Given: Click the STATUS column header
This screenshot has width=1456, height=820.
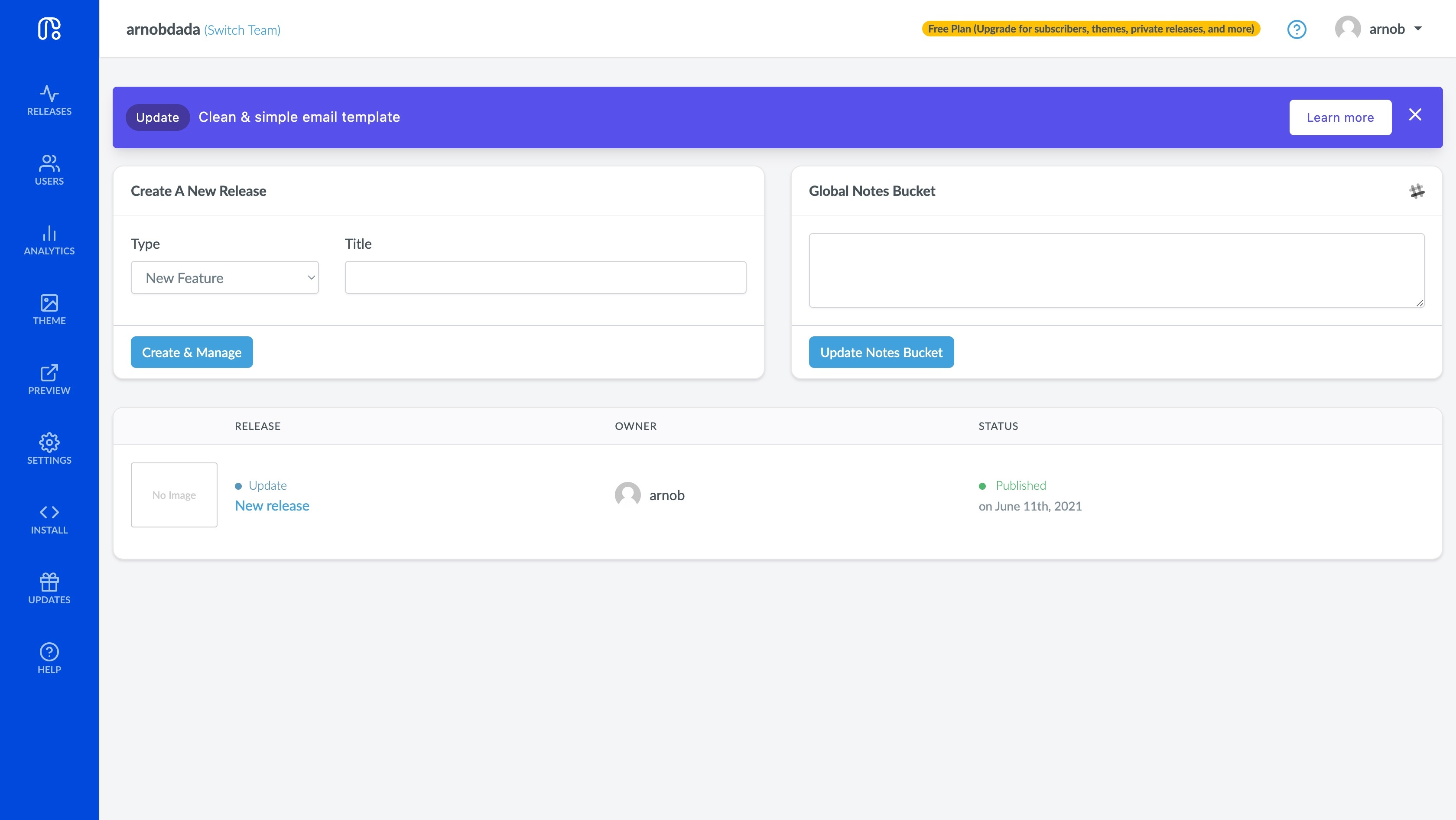Looking at the screenshot, I should 998,426.
